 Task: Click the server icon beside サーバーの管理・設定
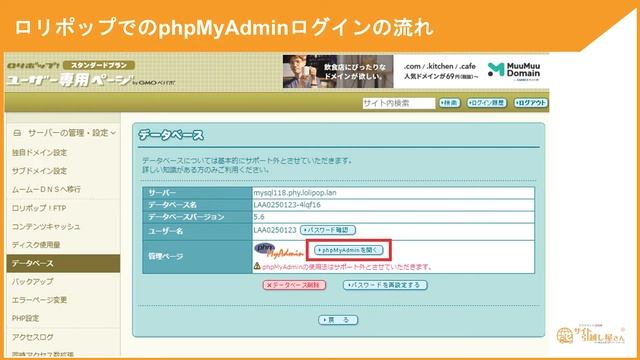click(x=17, y=133)
